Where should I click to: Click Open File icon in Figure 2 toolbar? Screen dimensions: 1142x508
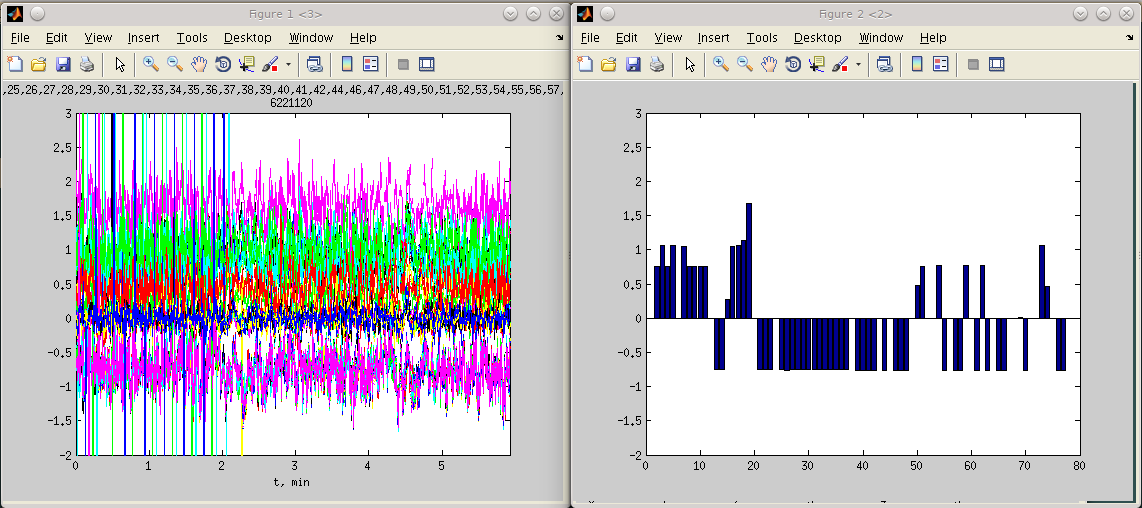point(609,64)
